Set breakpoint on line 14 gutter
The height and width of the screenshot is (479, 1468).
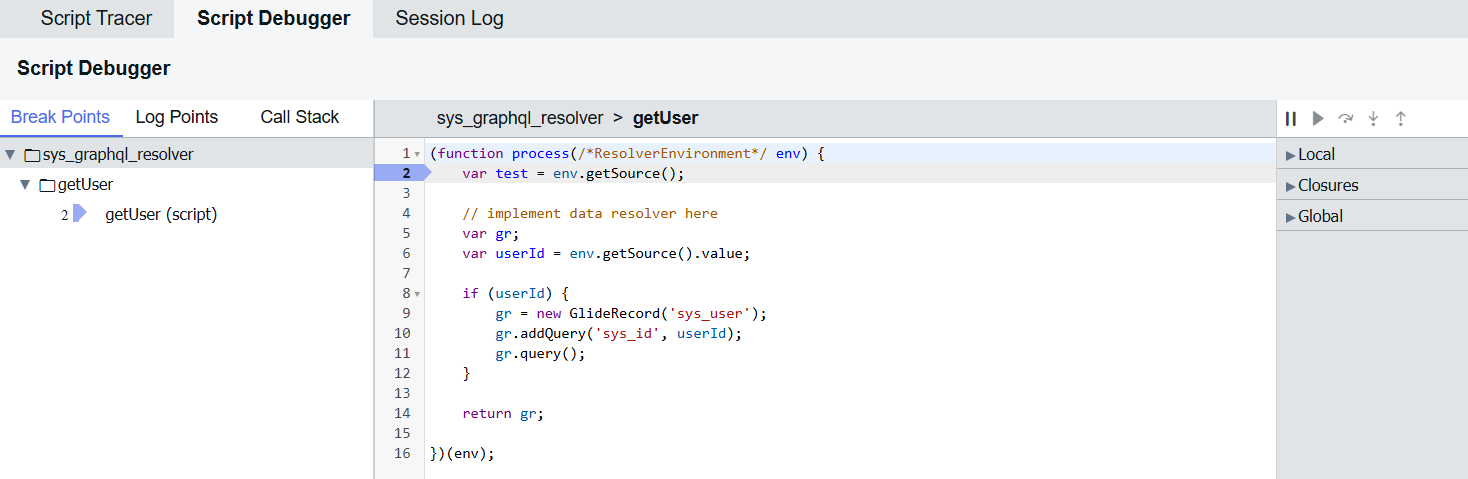pos(401,413)
